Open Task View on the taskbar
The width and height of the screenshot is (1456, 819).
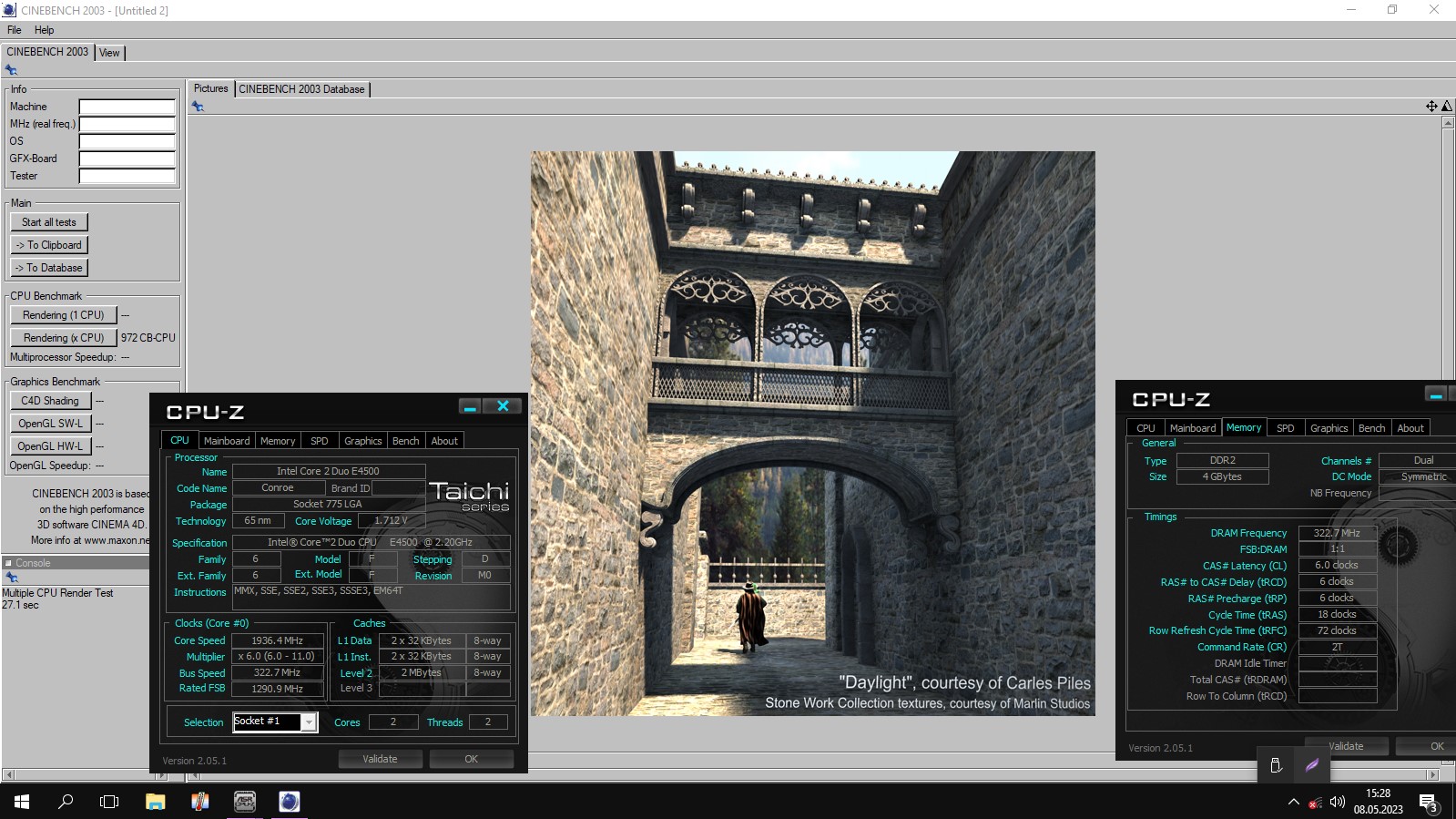(x=109, y=802)
